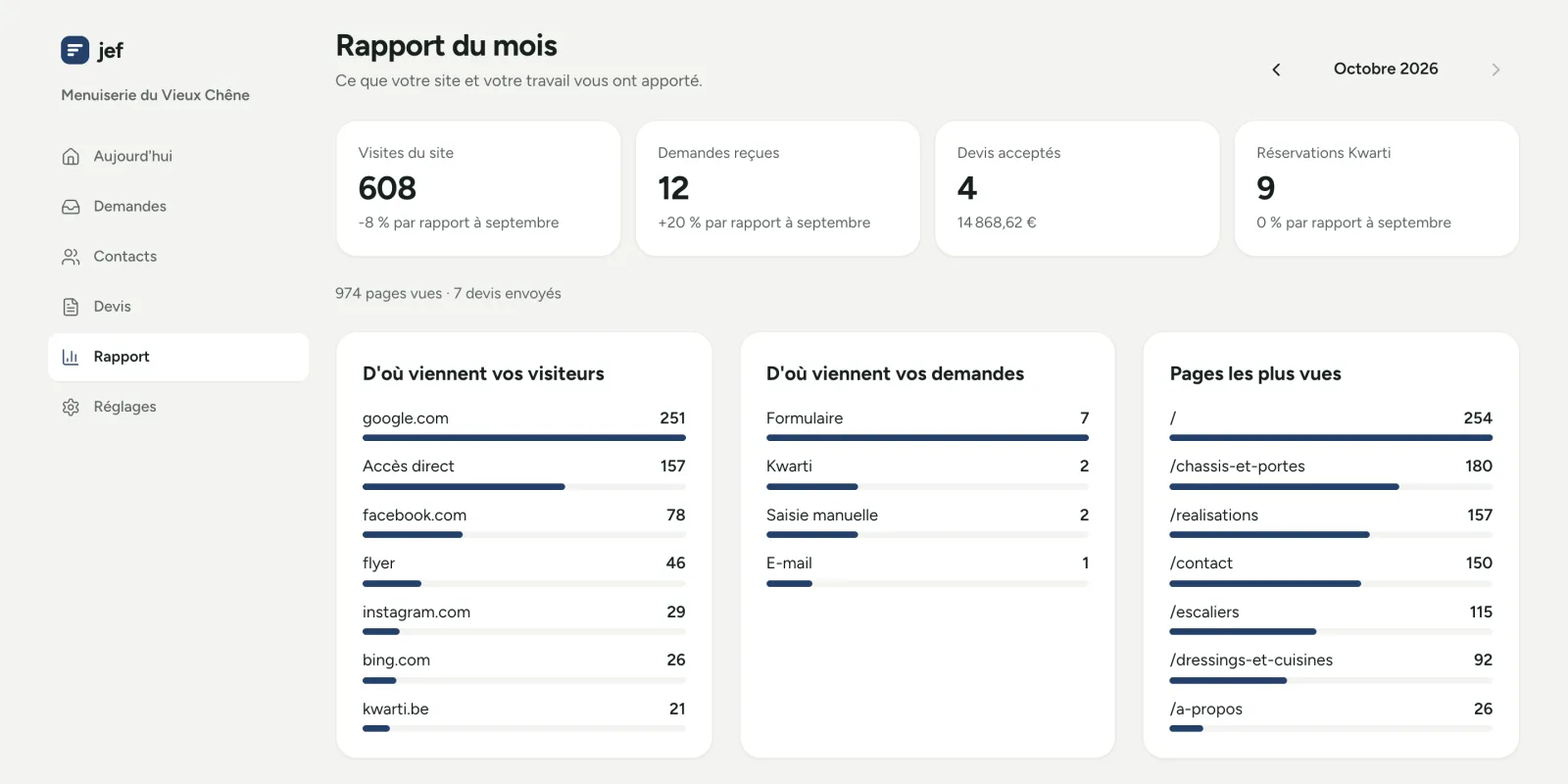Click the Contacts people icon
1568x784 pixels.
click(71, 257)
